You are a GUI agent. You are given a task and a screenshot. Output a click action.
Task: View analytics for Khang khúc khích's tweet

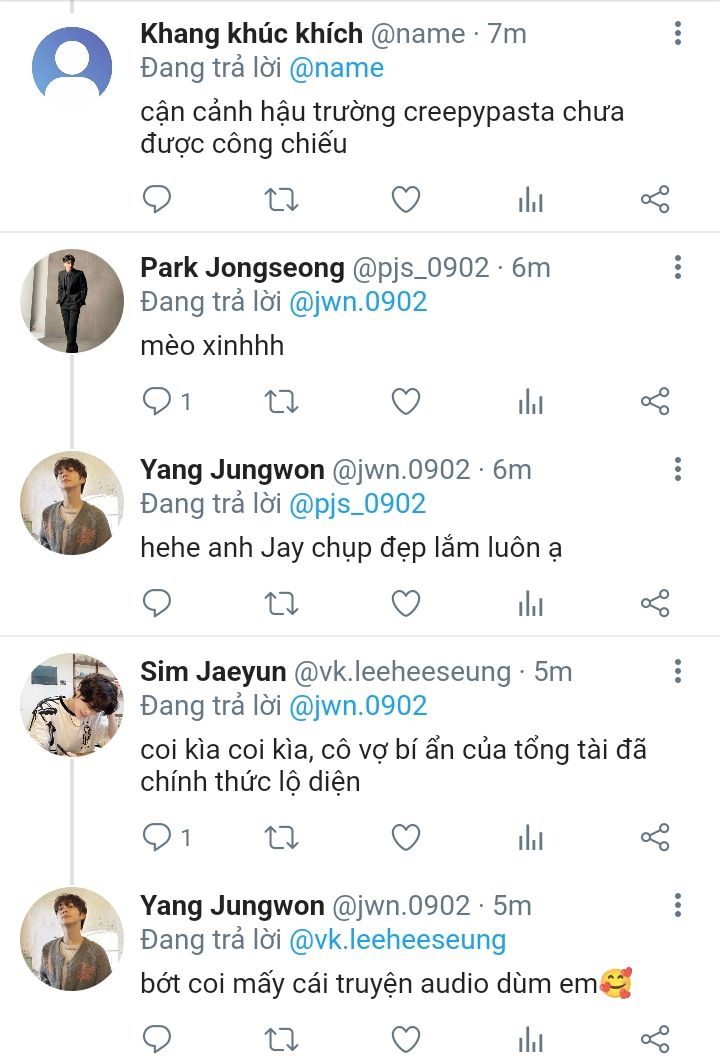(x=530, y=200)
